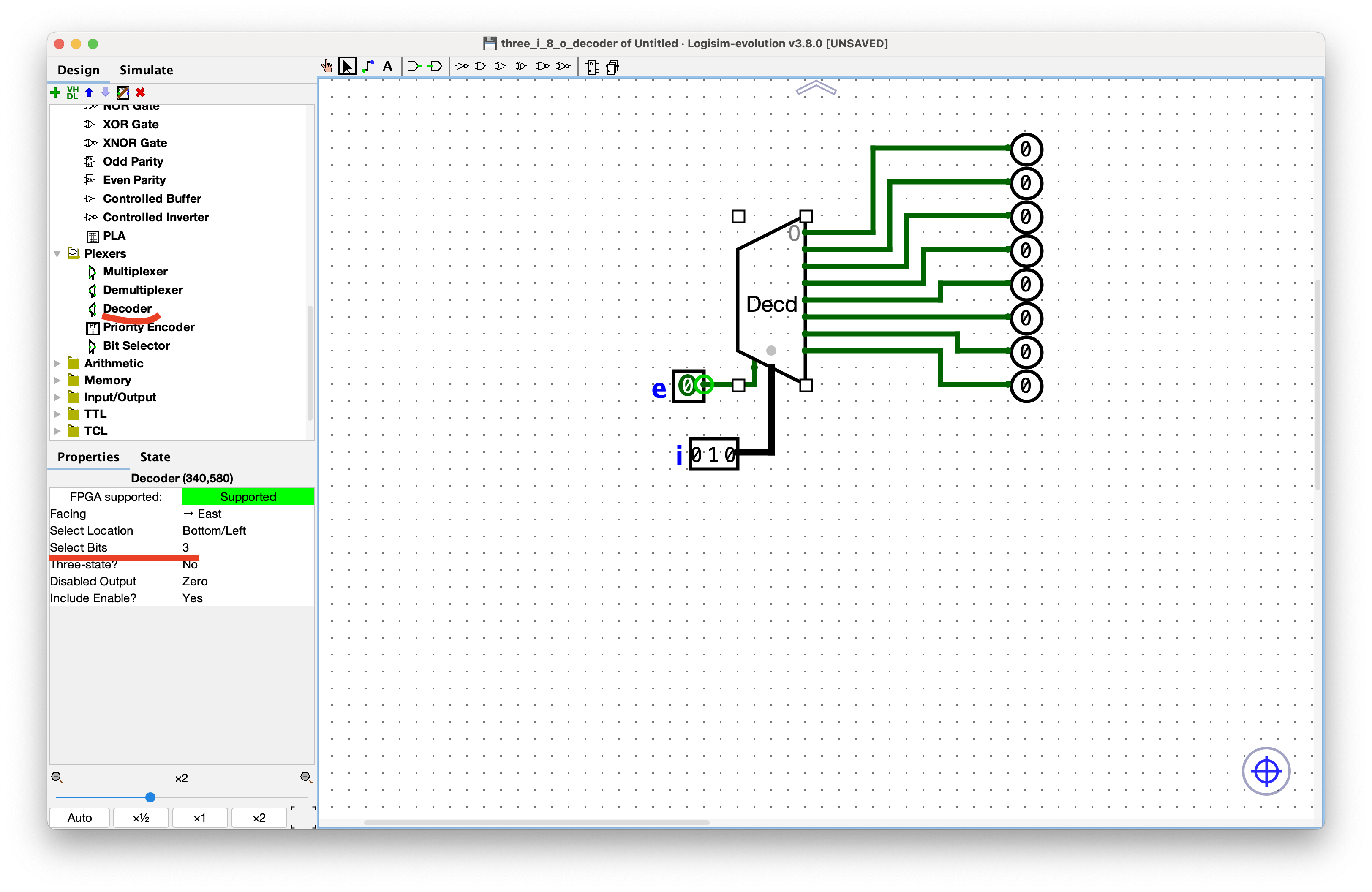Set zoom to ×½
This screenshot has height=892, width=1372.
141,818
